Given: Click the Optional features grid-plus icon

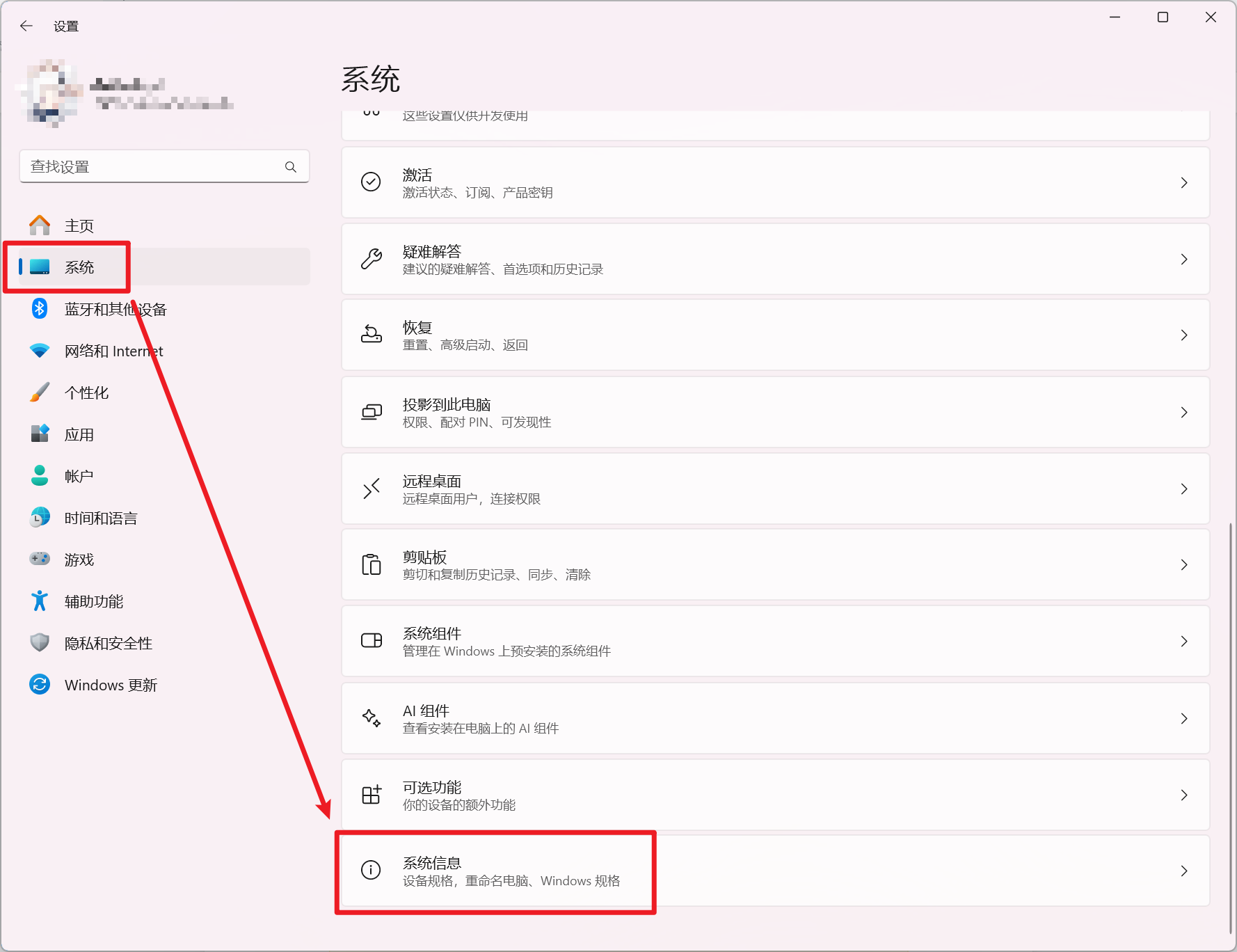Looking at the screenshot, I should pos(372,794).
